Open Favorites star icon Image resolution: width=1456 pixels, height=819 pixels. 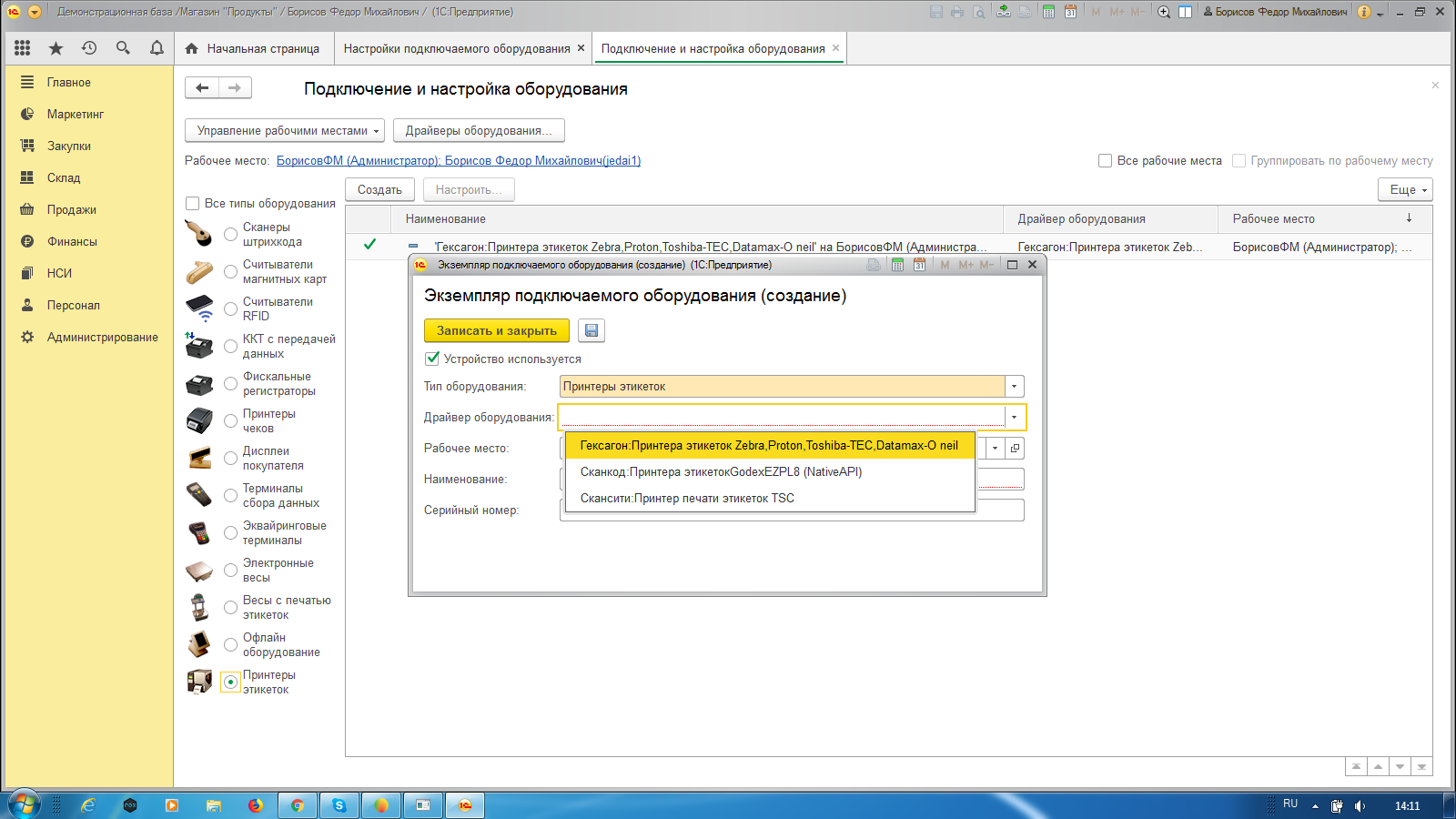[56, 48]
